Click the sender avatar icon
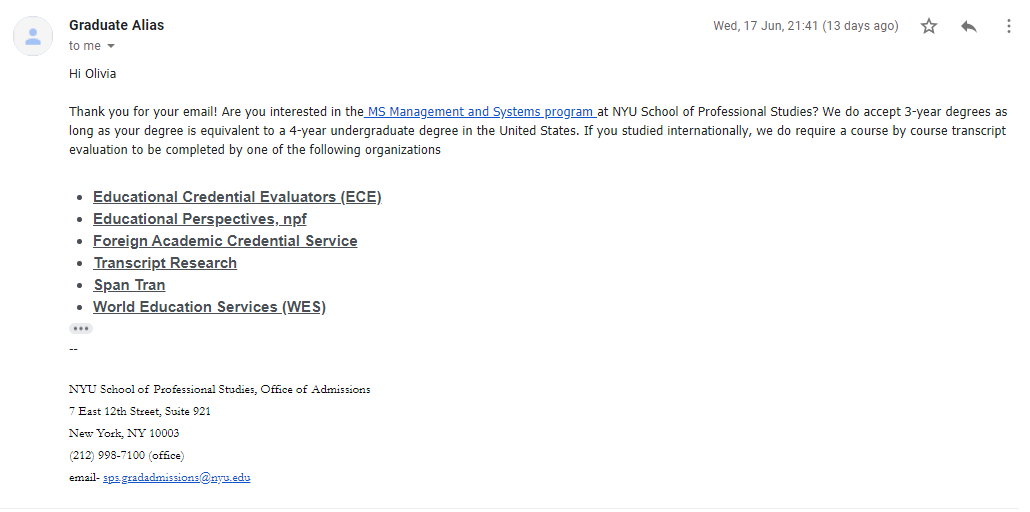 pos(33,36)
